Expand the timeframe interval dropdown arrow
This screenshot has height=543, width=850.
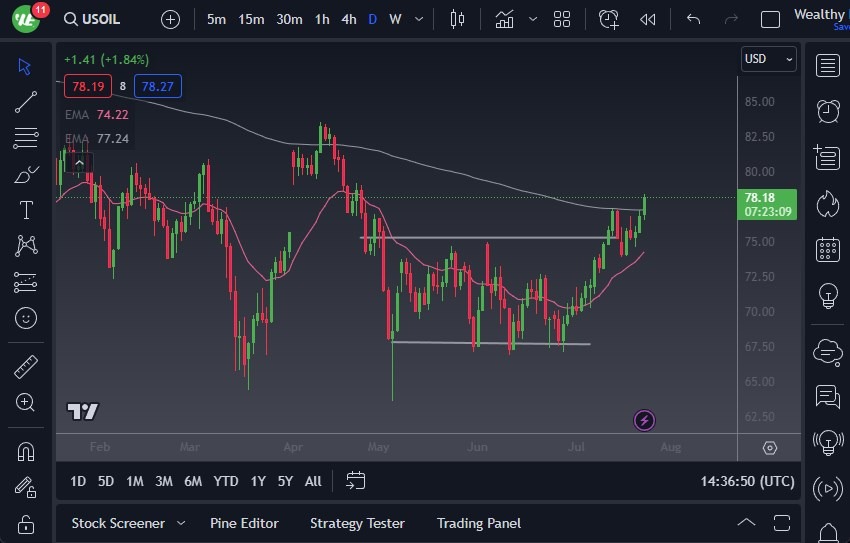(x=418, y=19)
